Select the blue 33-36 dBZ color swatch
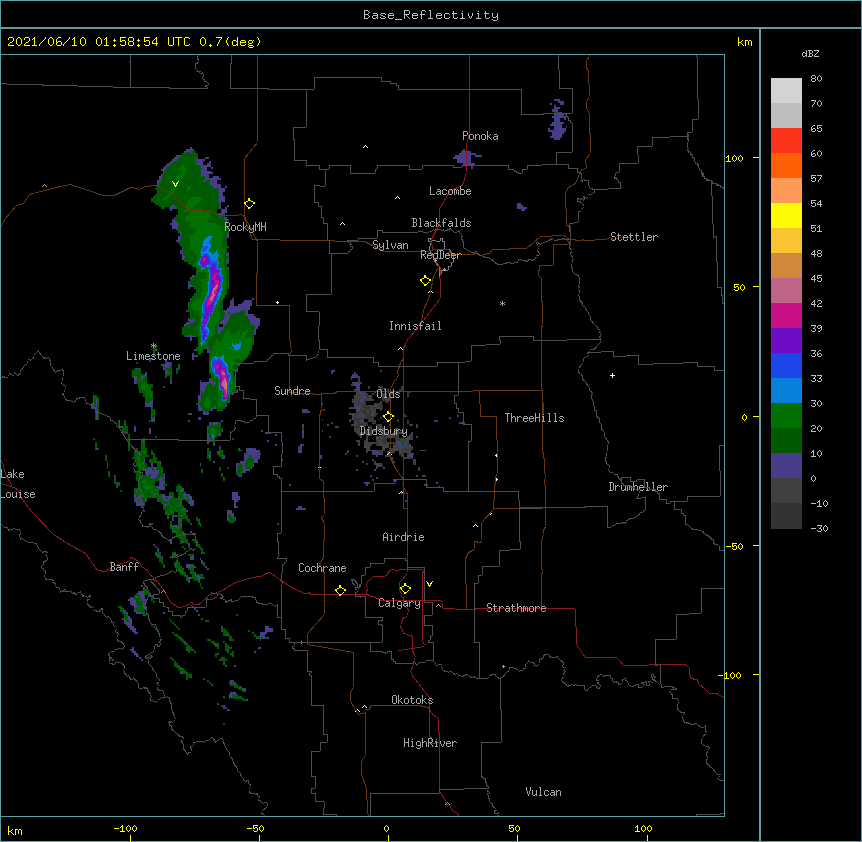 (x=786, y=365)
